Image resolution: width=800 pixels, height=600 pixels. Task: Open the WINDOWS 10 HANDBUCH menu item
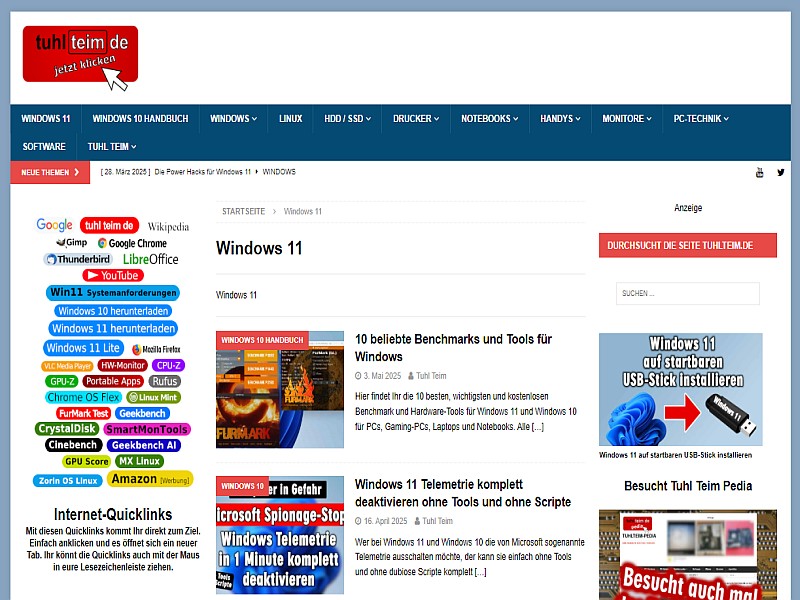[x=140, y=118]
